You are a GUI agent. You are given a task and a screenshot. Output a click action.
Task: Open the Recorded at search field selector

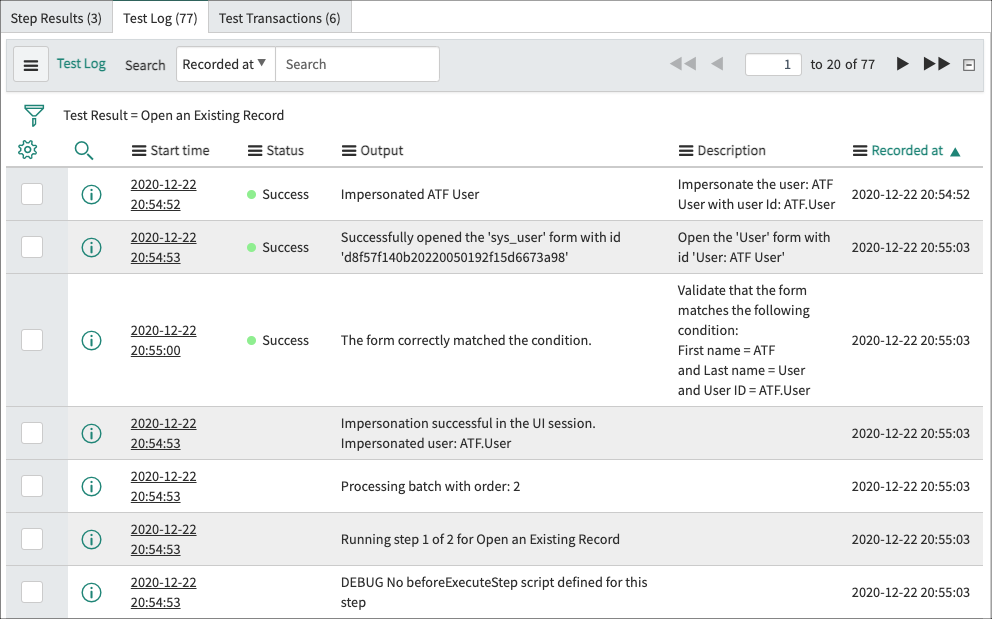click(225, 63)
